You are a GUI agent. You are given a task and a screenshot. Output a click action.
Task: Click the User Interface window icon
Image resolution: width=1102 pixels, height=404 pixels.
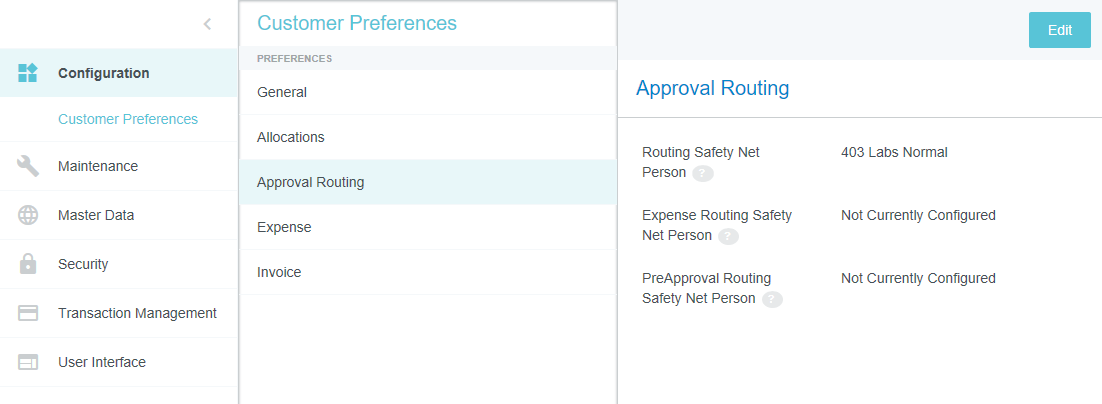pos(28,362)
